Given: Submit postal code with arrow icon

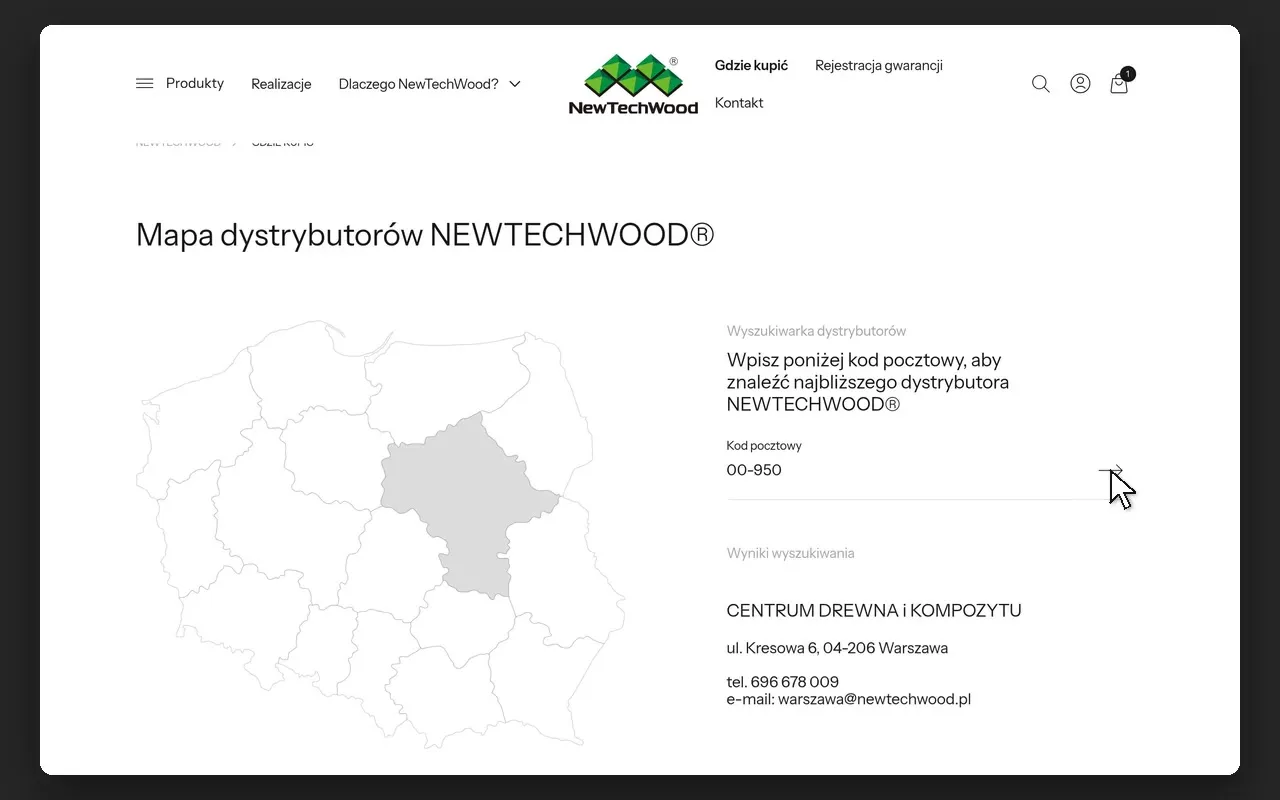Looking at the screenshot, I should [1111, 470].
